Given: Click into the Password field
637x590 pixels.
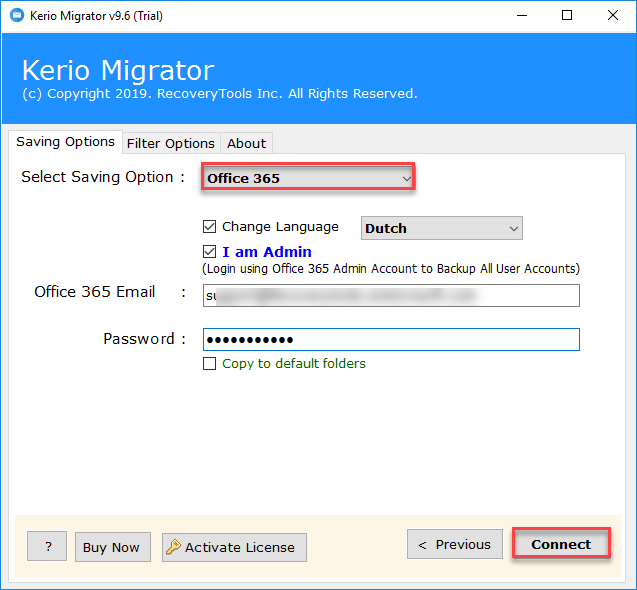Looking at the screenshot, I should (x=391, y=339).
